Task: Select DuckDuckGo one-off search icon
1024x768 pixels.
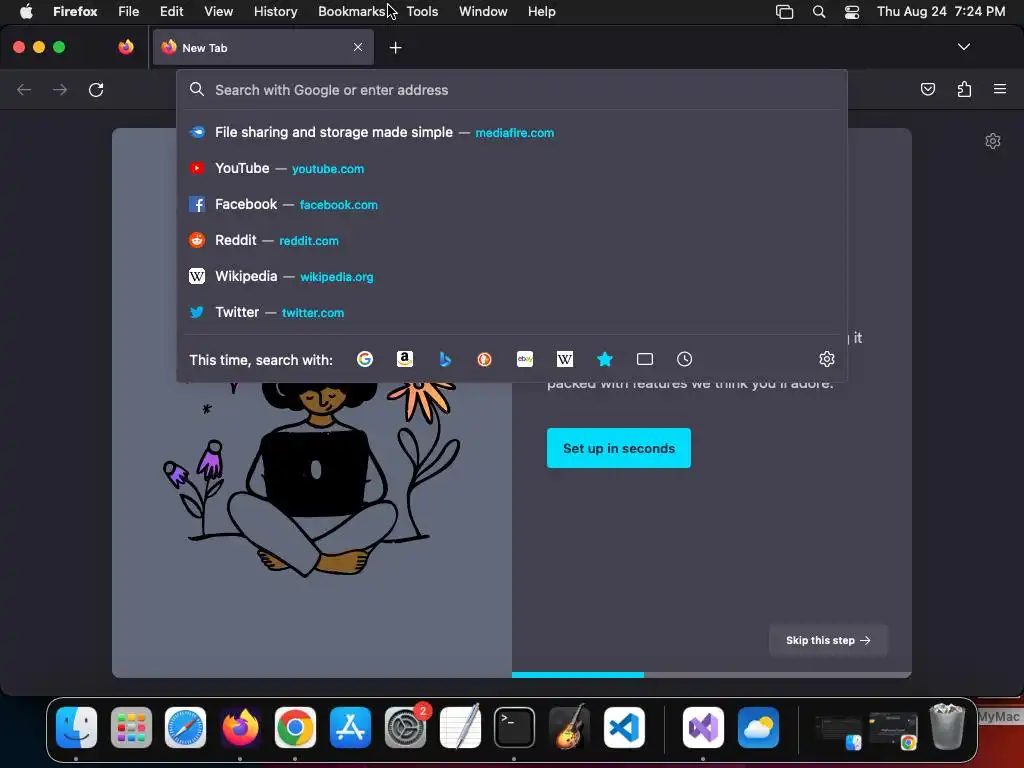Action: 485,359
